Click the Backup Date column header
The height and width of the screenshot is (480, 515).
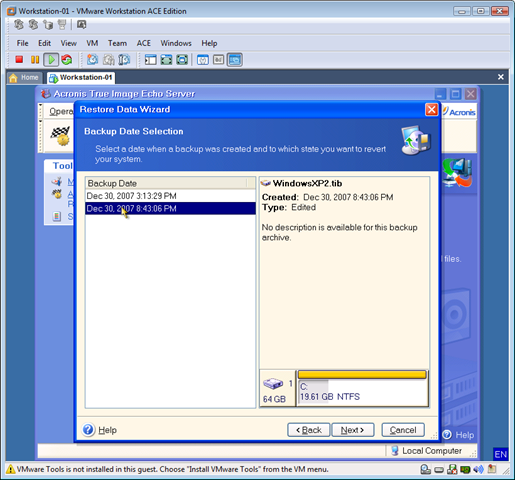(x=166, y=183)
